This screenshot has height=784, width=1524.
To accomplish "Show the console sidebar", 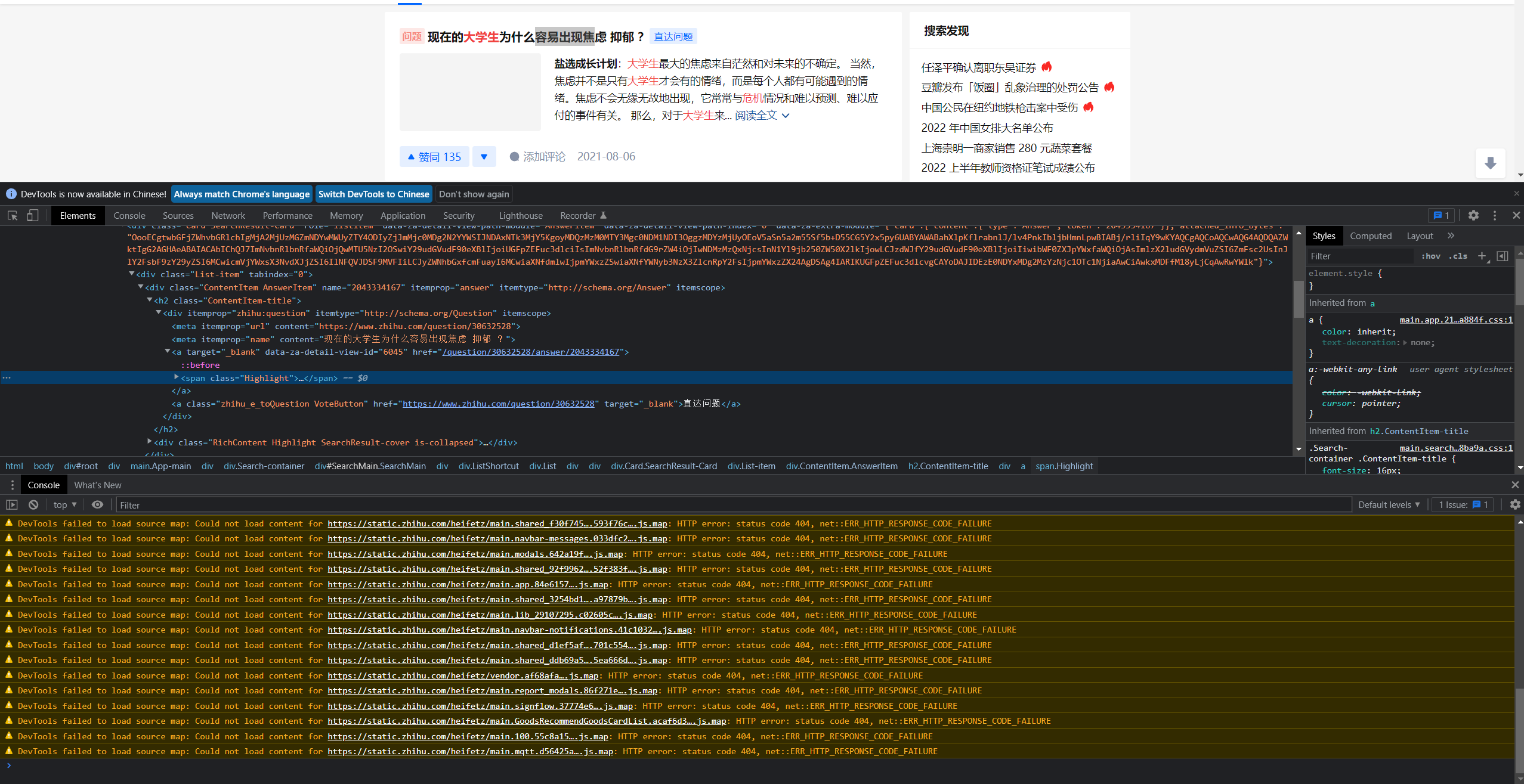I will 13,504.
